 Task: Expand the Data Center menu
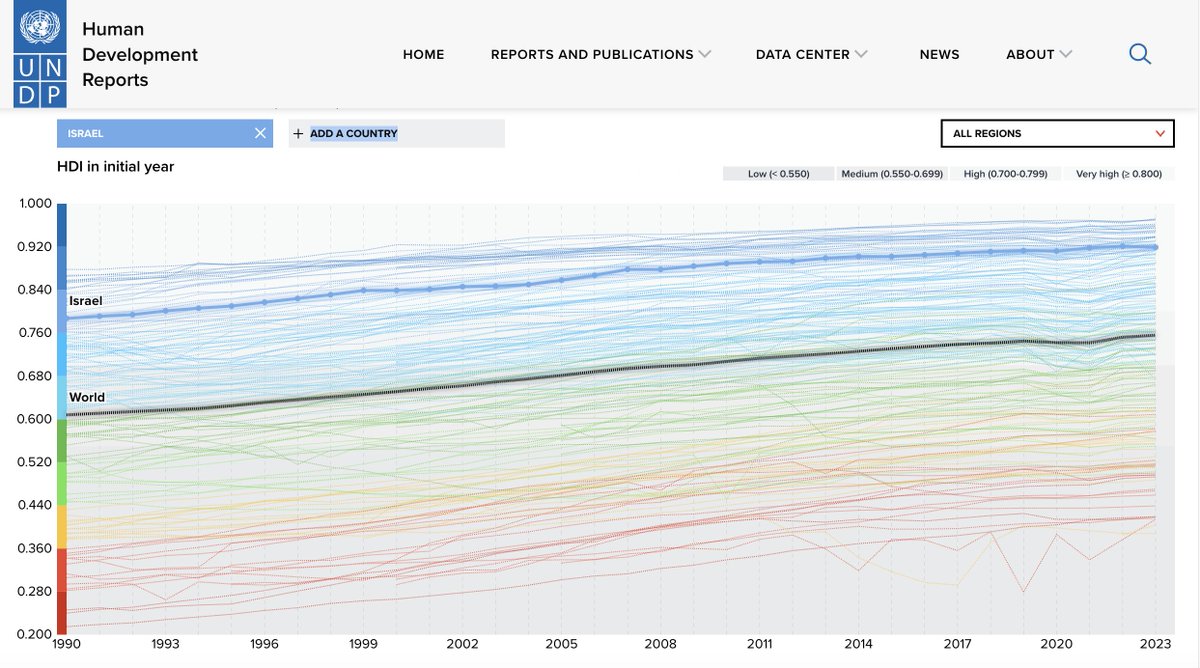tap(812, 54)
